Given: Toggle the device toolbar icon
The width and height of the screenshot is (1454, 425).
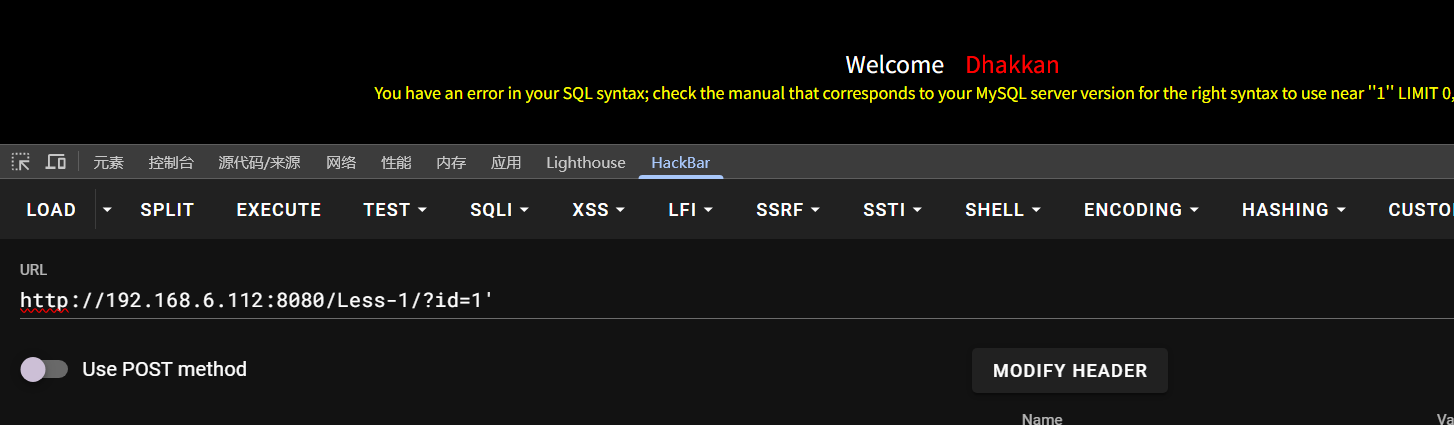Looking at the screenshot, I should pos(56,162).
